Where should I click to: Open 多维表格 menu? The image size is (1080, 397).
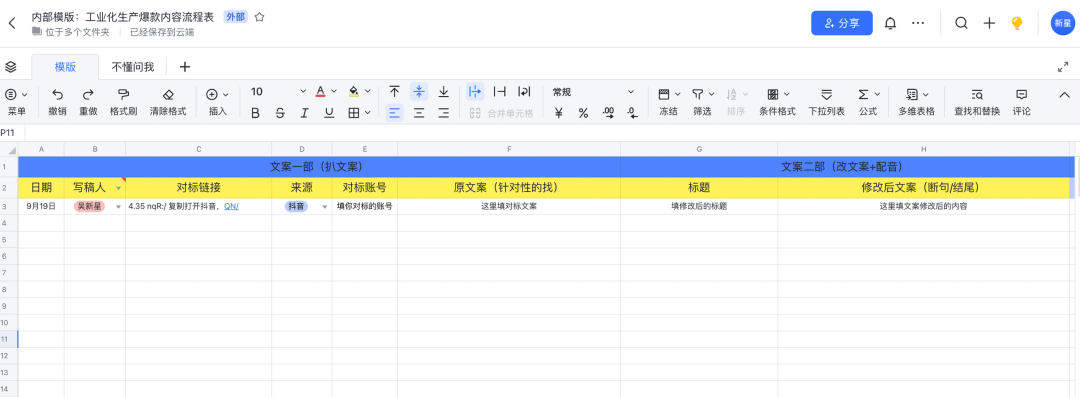(917, 101)
